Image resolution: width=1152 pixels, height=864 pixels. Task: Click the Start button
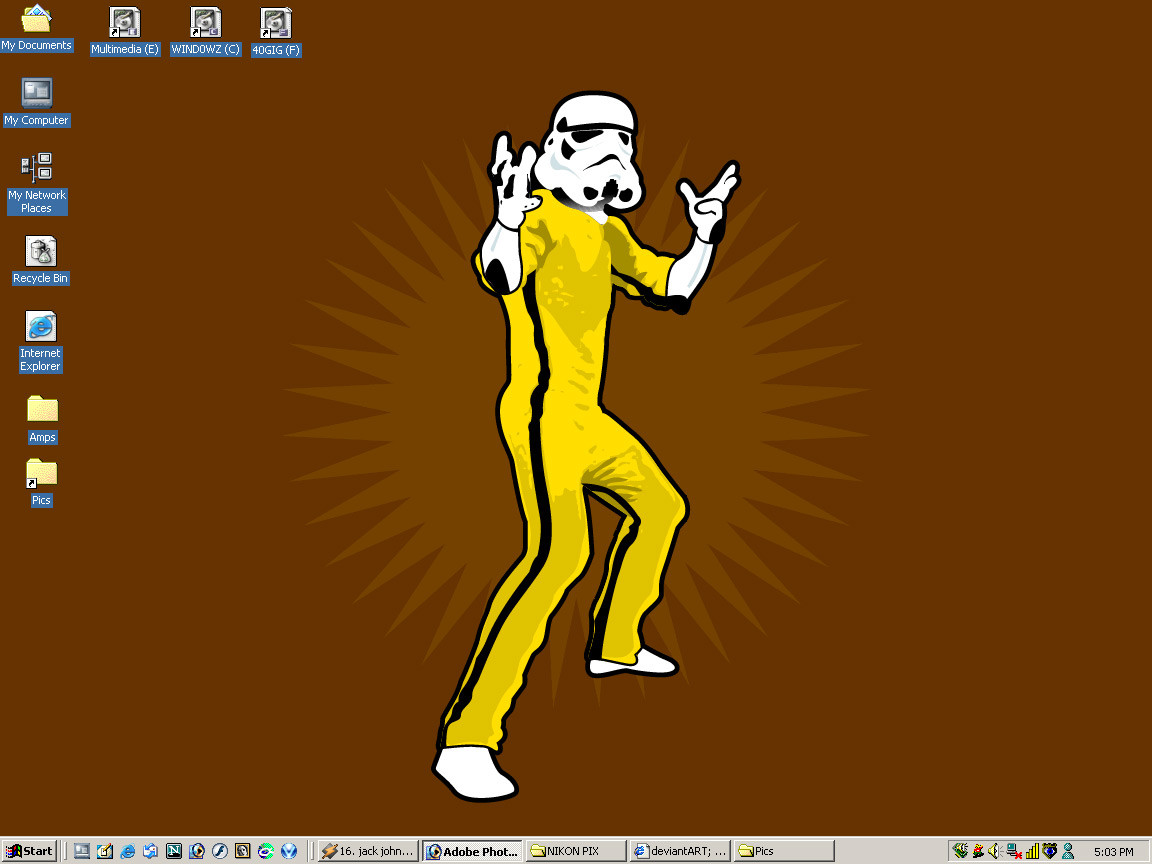pos(29,851)
